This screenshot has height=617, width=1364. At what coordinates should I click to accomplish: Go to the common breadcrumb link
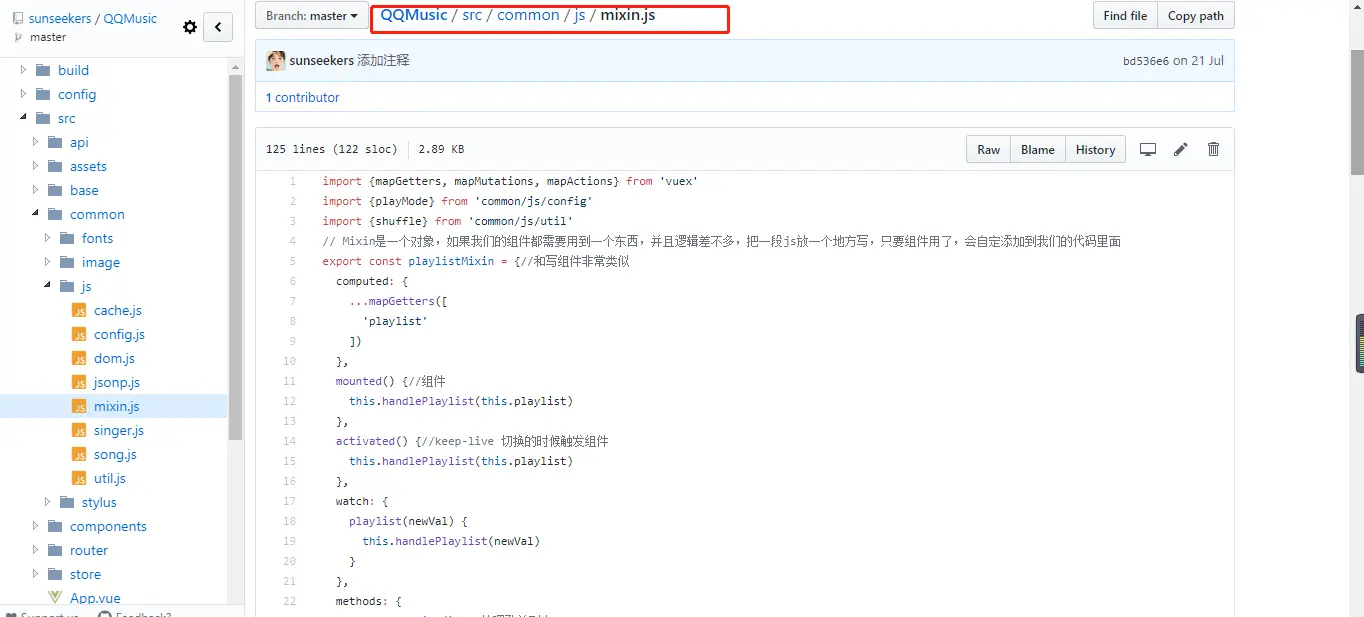click(x=528, y=15)
